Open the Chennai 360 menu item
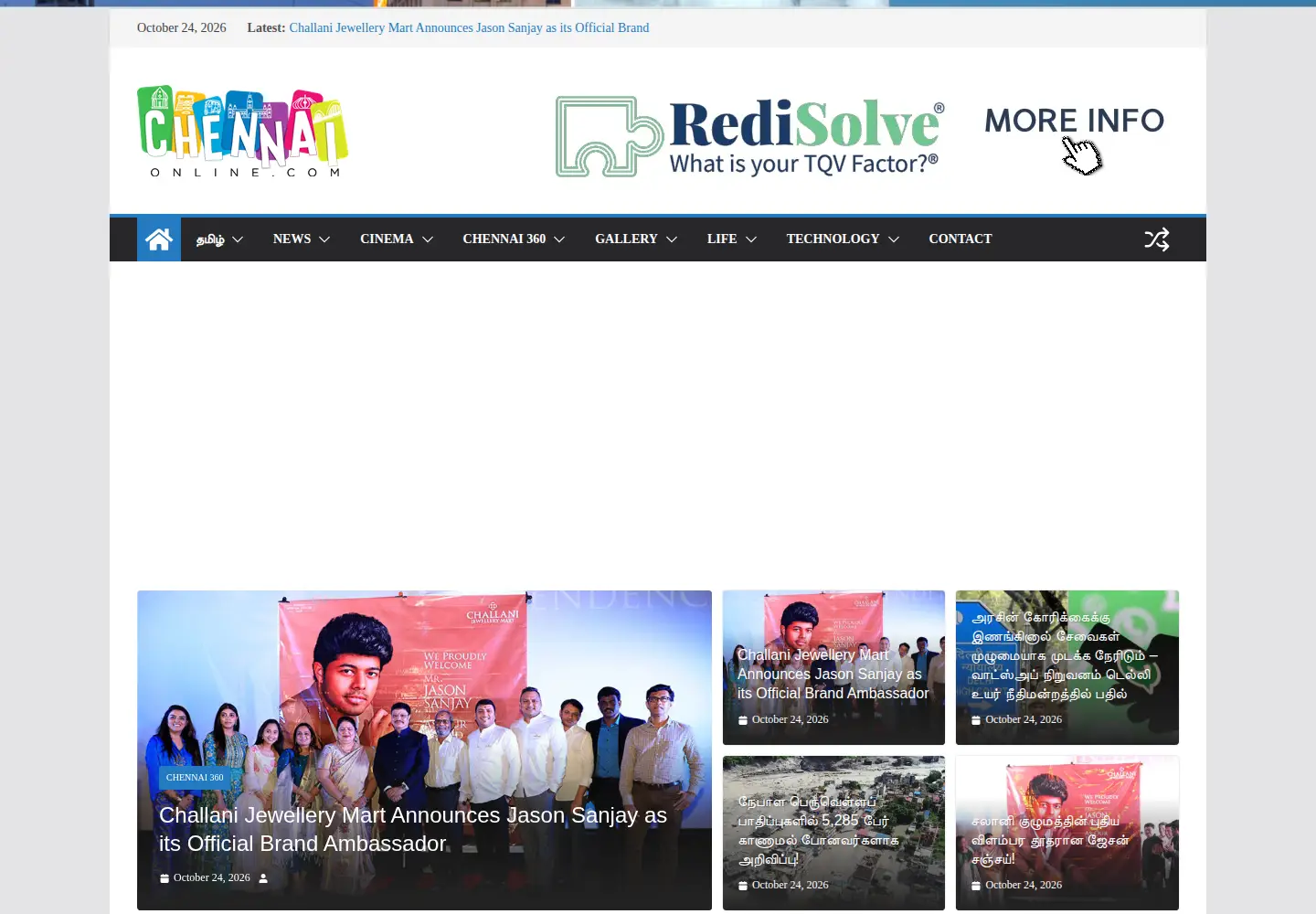This screenshot has width=1316, height=914. 504,239
